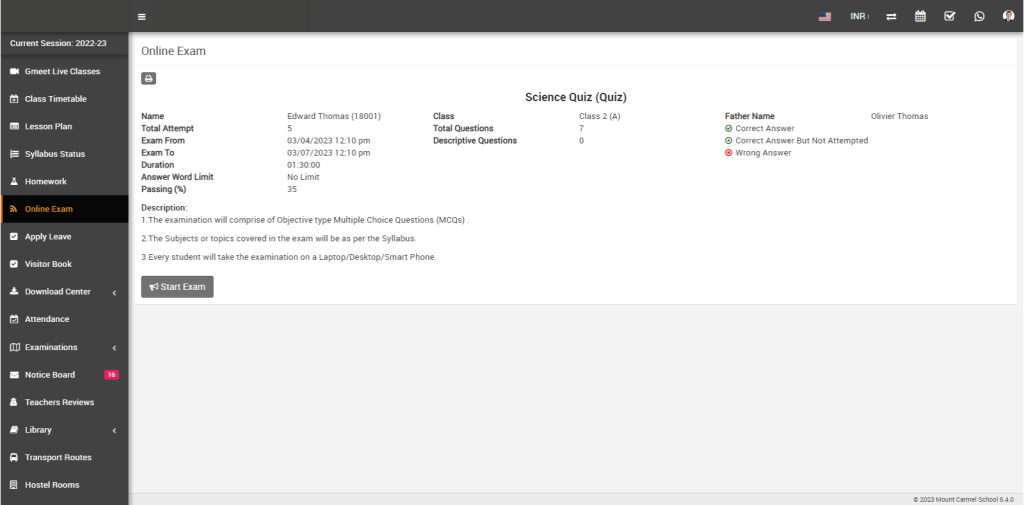
Task: Open Gmeet Live Classes from sidebar
Action: 61,72
